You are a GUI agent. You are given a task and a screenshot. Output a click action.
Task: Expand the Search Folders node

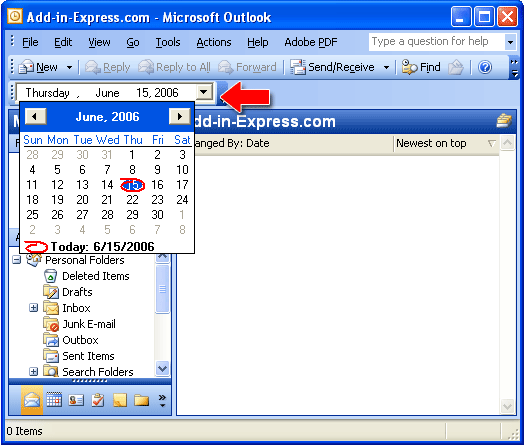tap(33, 372)
